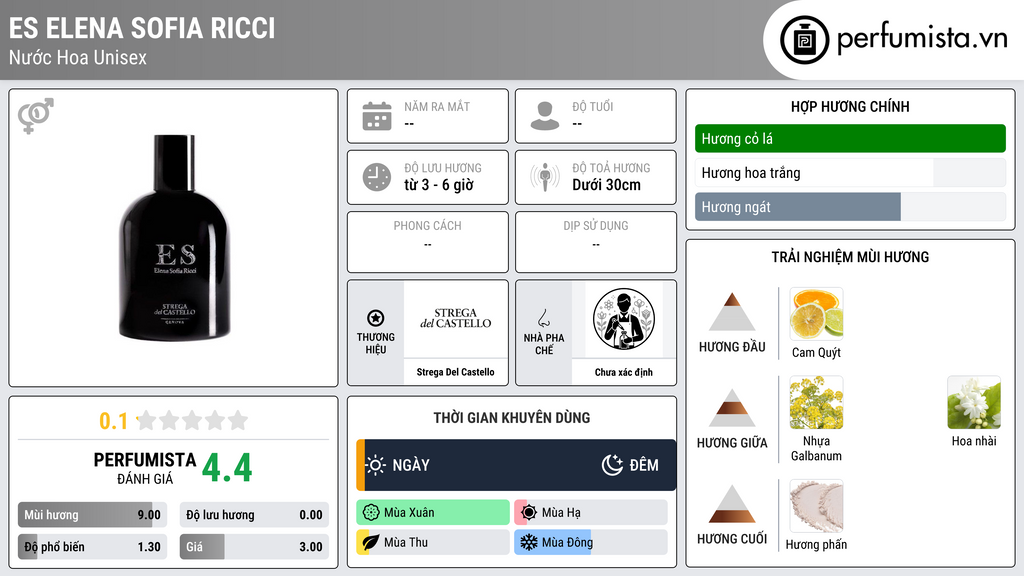Click the Strega del Castello brand logo
The height and width of the screenshot is (576, 1024).
(x=456, y=318)
